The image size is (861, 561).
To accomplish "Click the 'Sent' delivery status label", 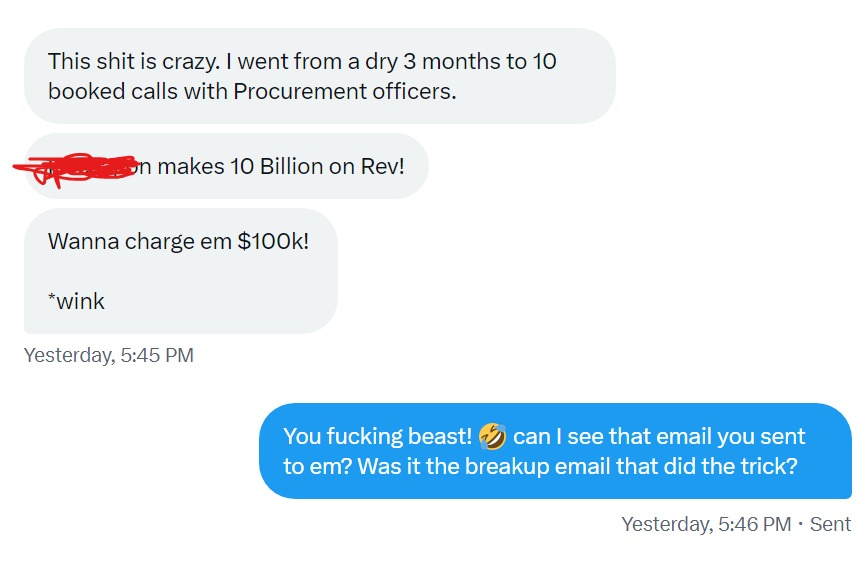I will [830, 524].
